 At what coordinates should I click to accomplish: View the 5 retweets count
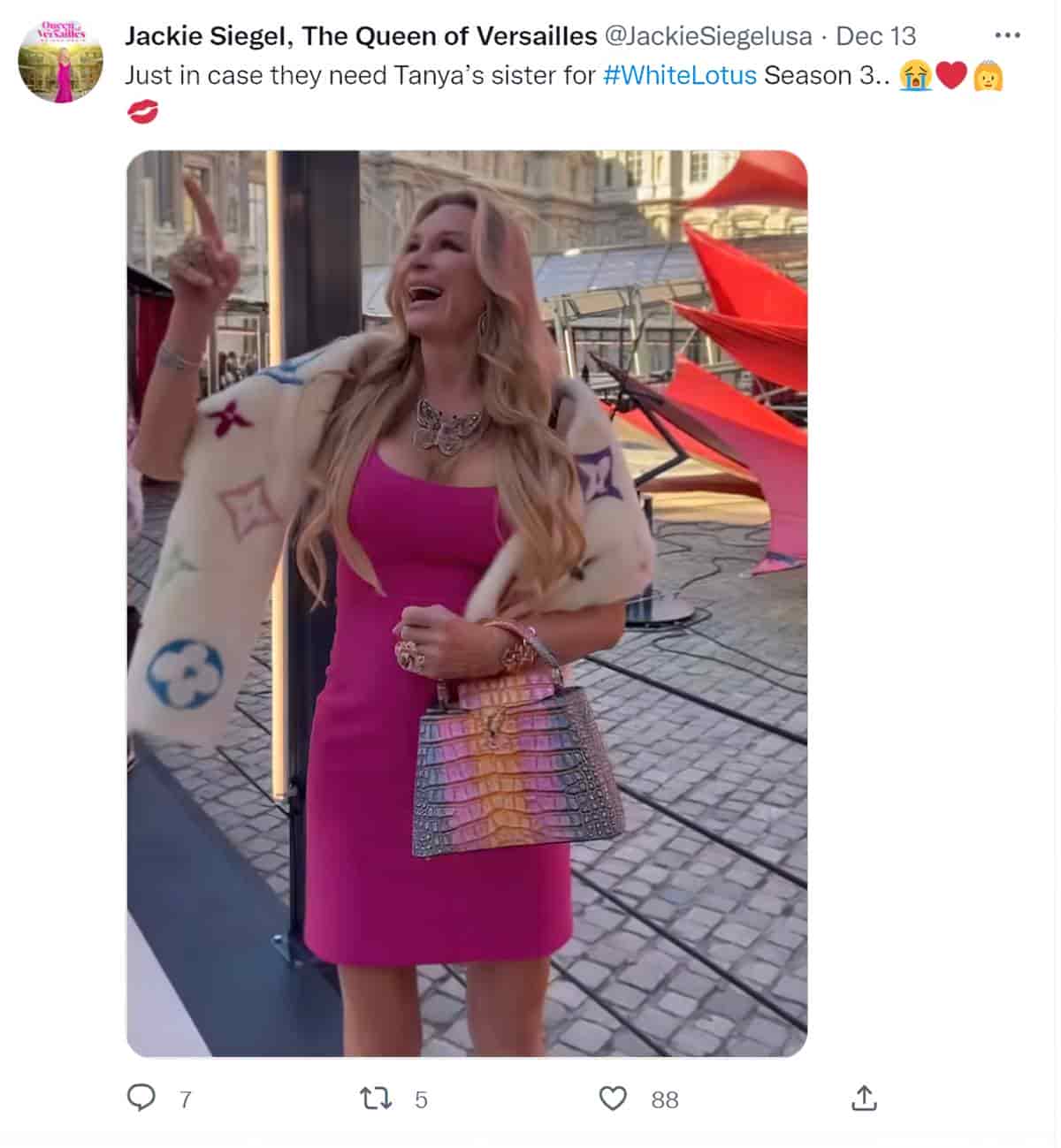coord(421,1099)
